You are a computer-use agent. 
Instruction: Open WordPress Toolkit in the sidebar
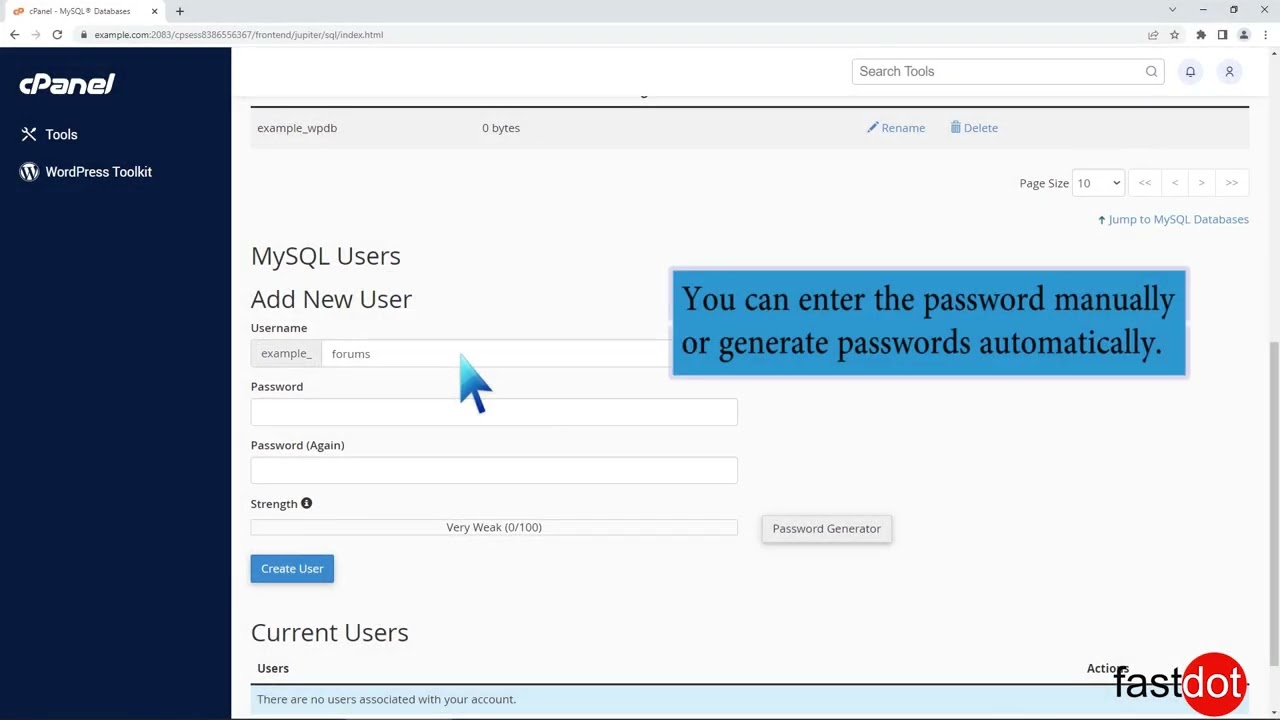click(97, 172)
